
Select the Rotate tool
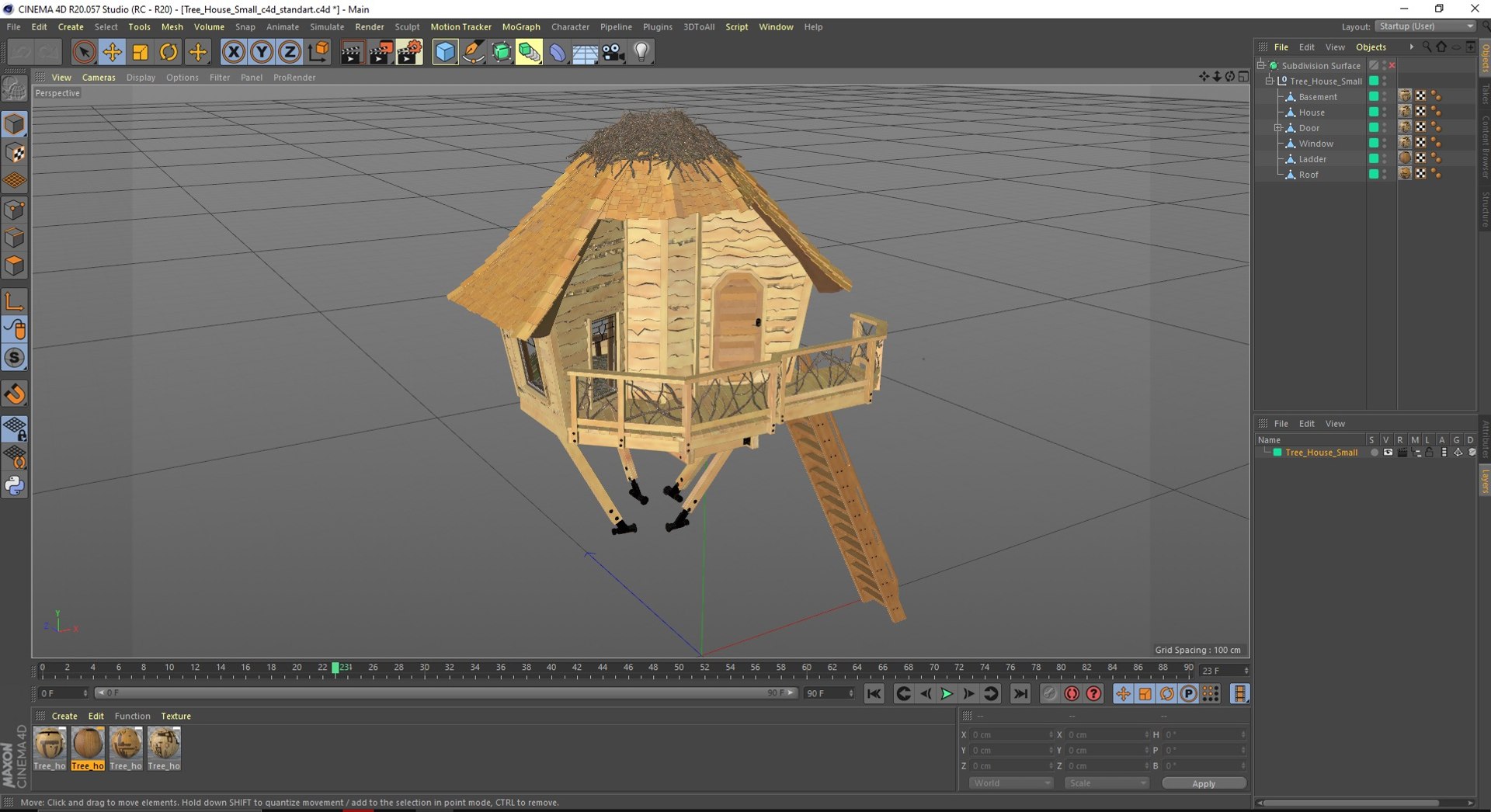coord(169,52)
